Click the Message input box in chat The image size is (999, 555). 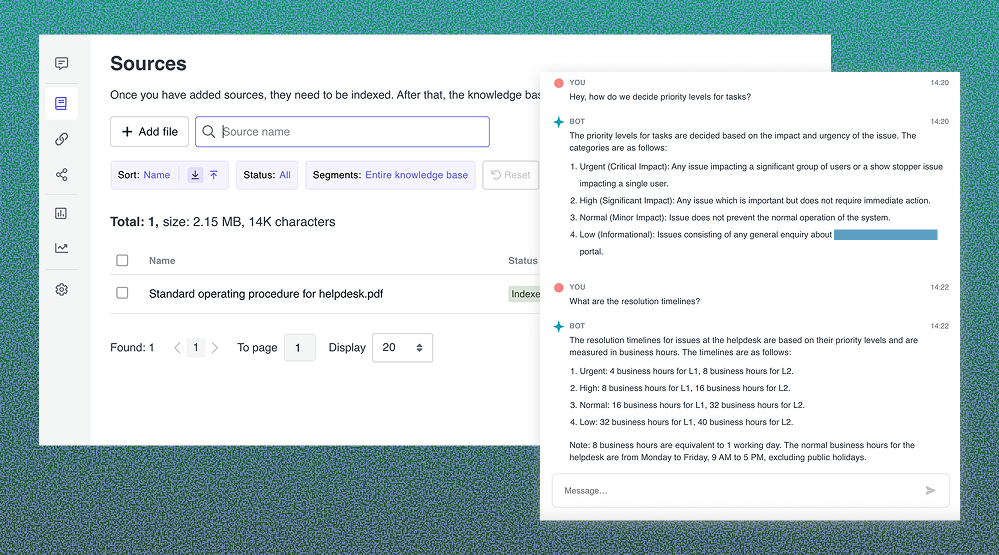(735, 490)
